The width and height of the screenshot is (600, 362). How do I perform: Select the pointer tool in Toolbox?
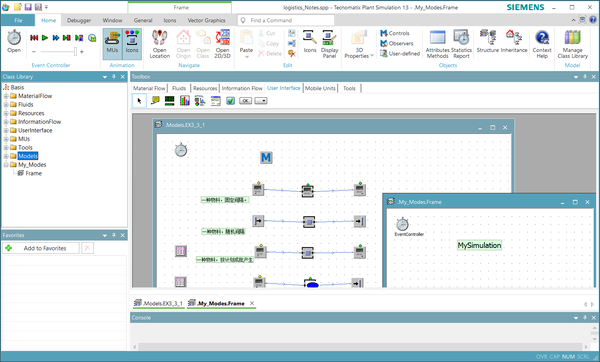[139, 101]
